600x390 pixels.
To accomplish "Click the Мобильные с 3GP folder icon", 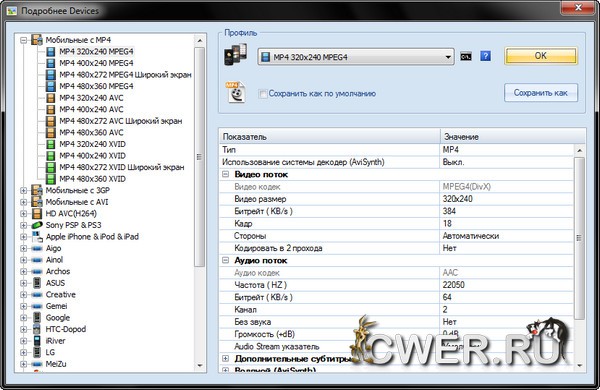I will pos(37,190).
